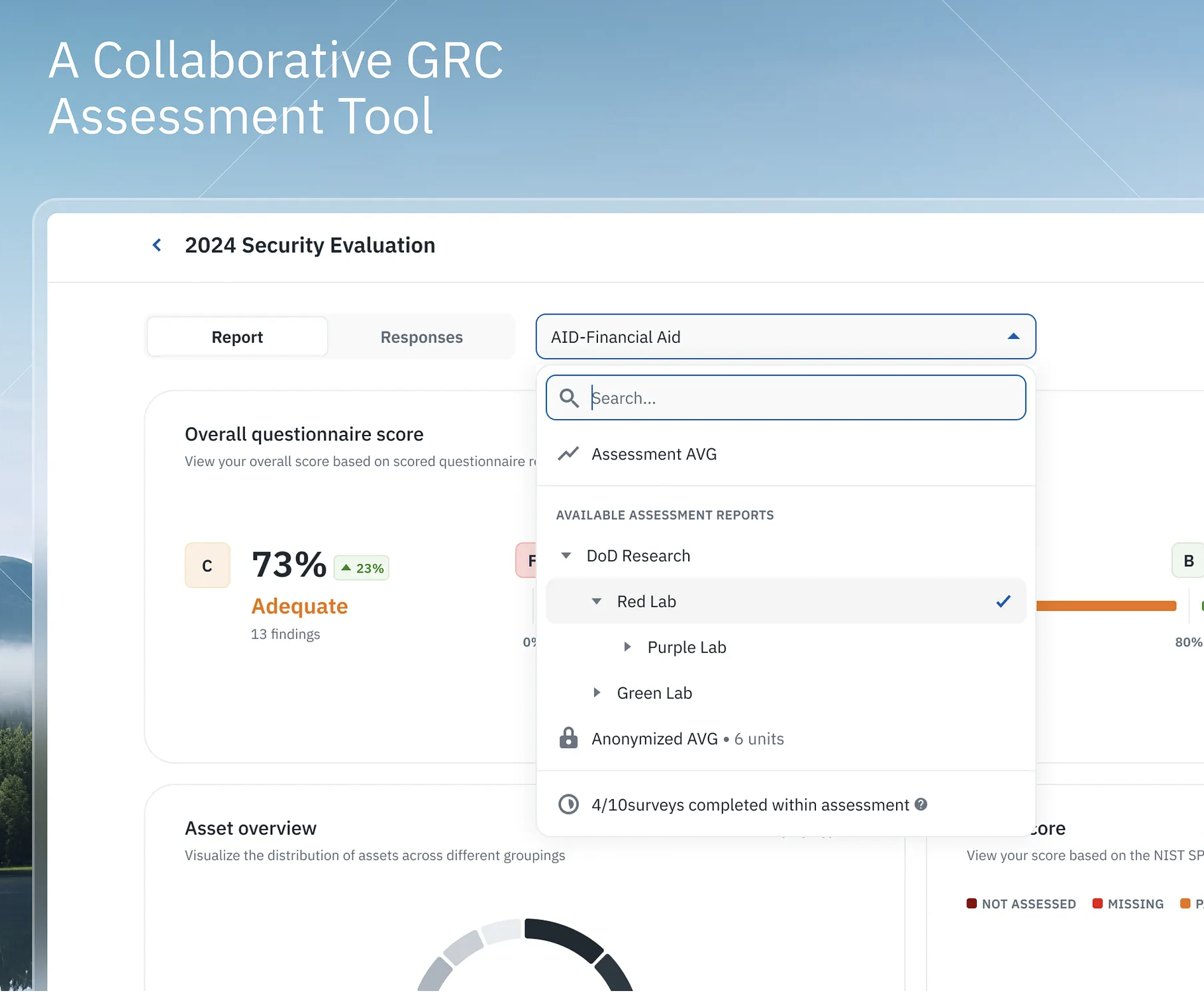
Task: Click the trend line icon beside Assessment AVG
Action: click(x=568, y=454)
